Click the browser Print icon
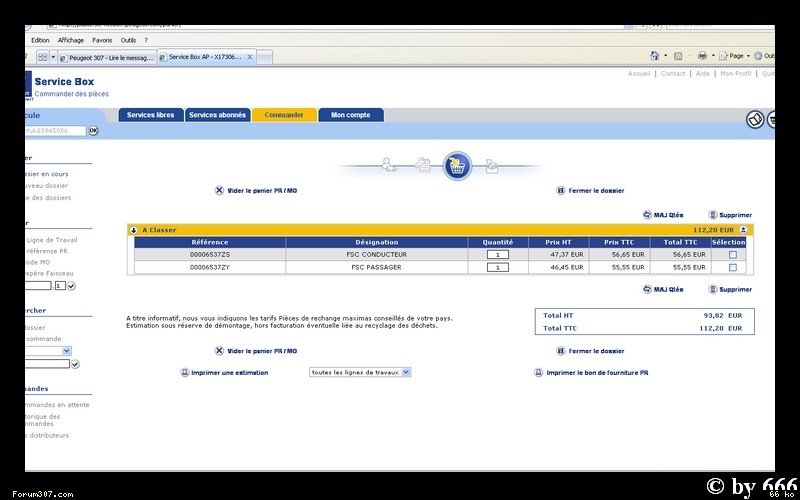 (703, 56)
